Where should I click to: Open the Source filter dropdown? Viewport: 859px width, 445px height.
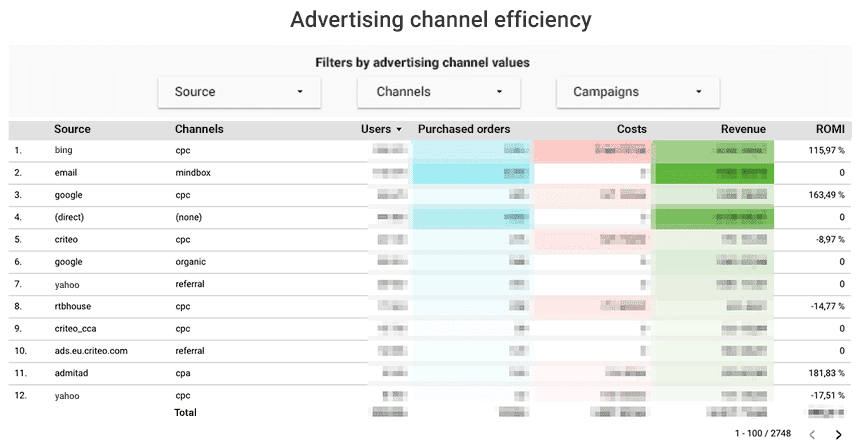click(x=239, y=92)
